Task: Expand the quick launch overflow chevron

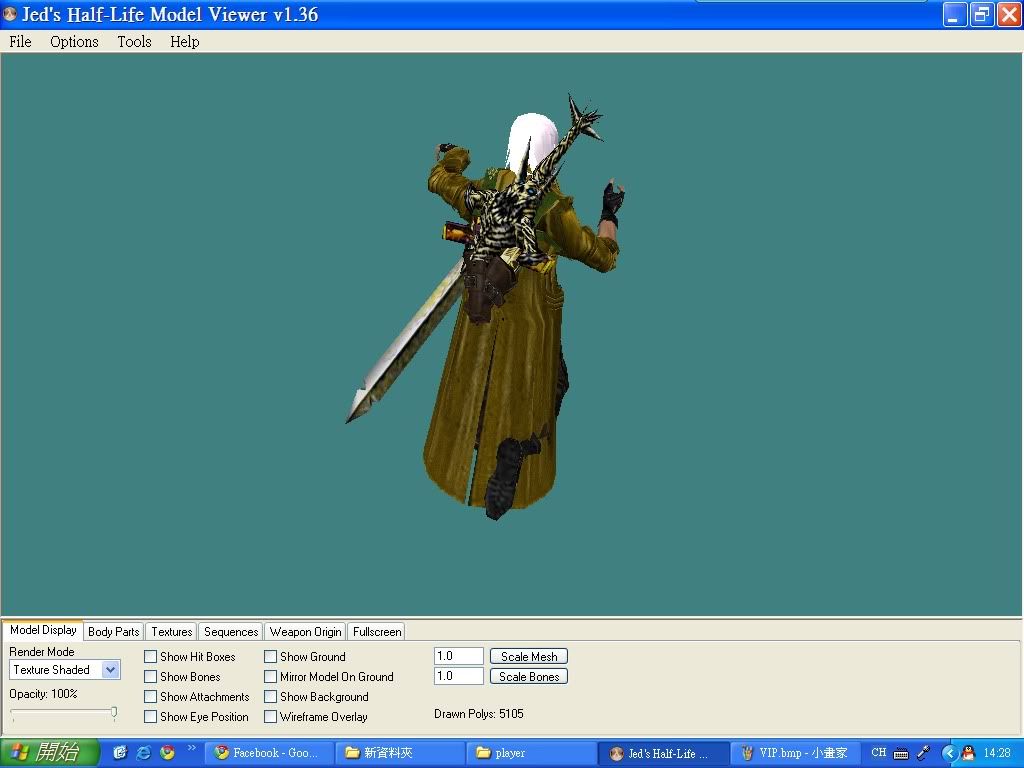Action: point(191,748)
